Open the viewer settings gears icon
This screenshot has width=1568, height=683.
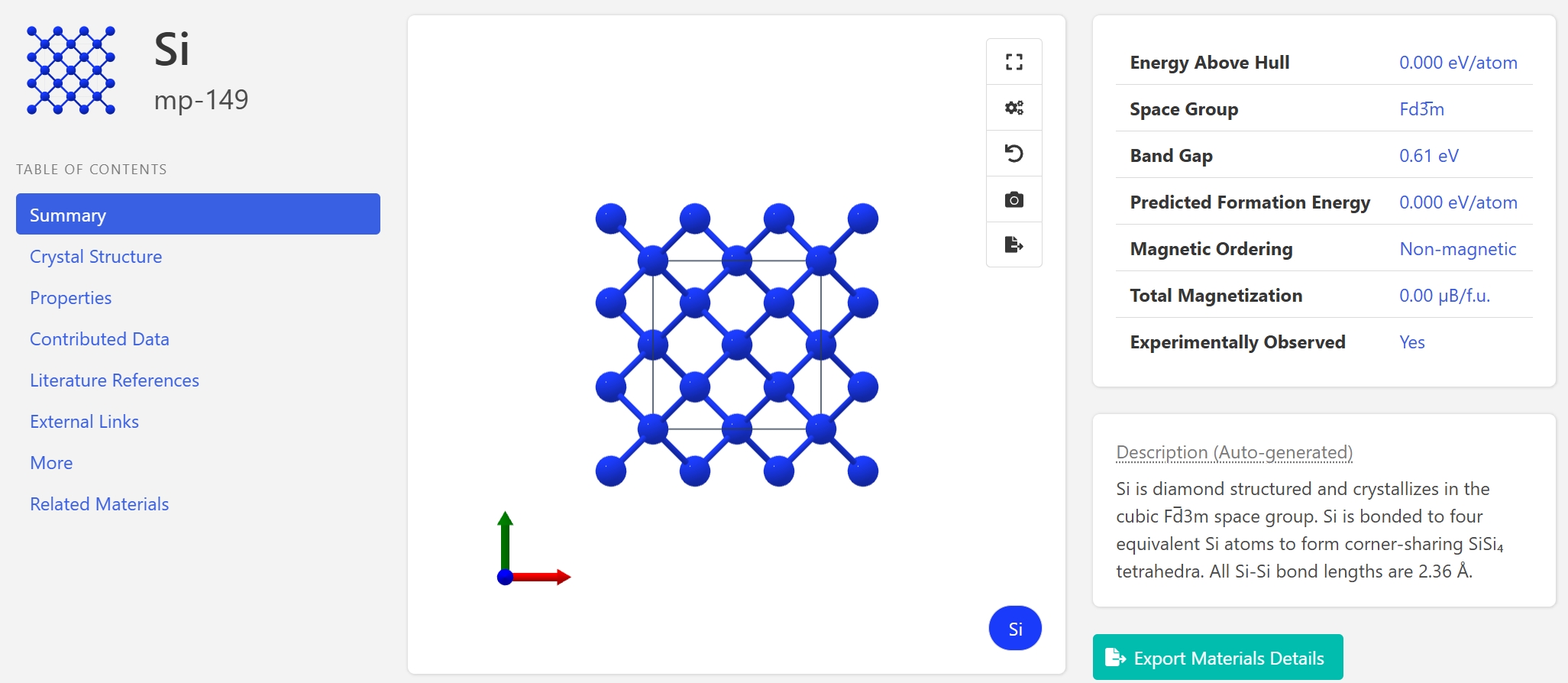1014,108
